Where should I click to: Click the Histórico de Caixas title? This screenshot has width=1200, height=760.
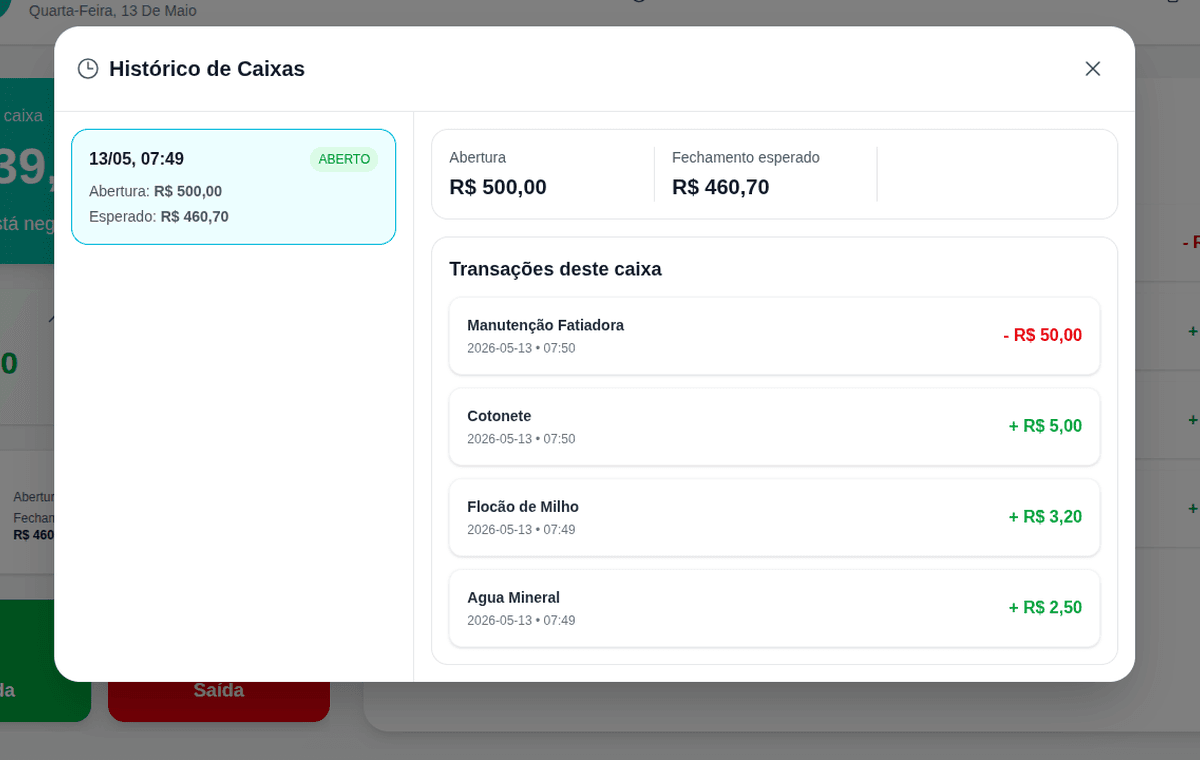click(207, 69)
